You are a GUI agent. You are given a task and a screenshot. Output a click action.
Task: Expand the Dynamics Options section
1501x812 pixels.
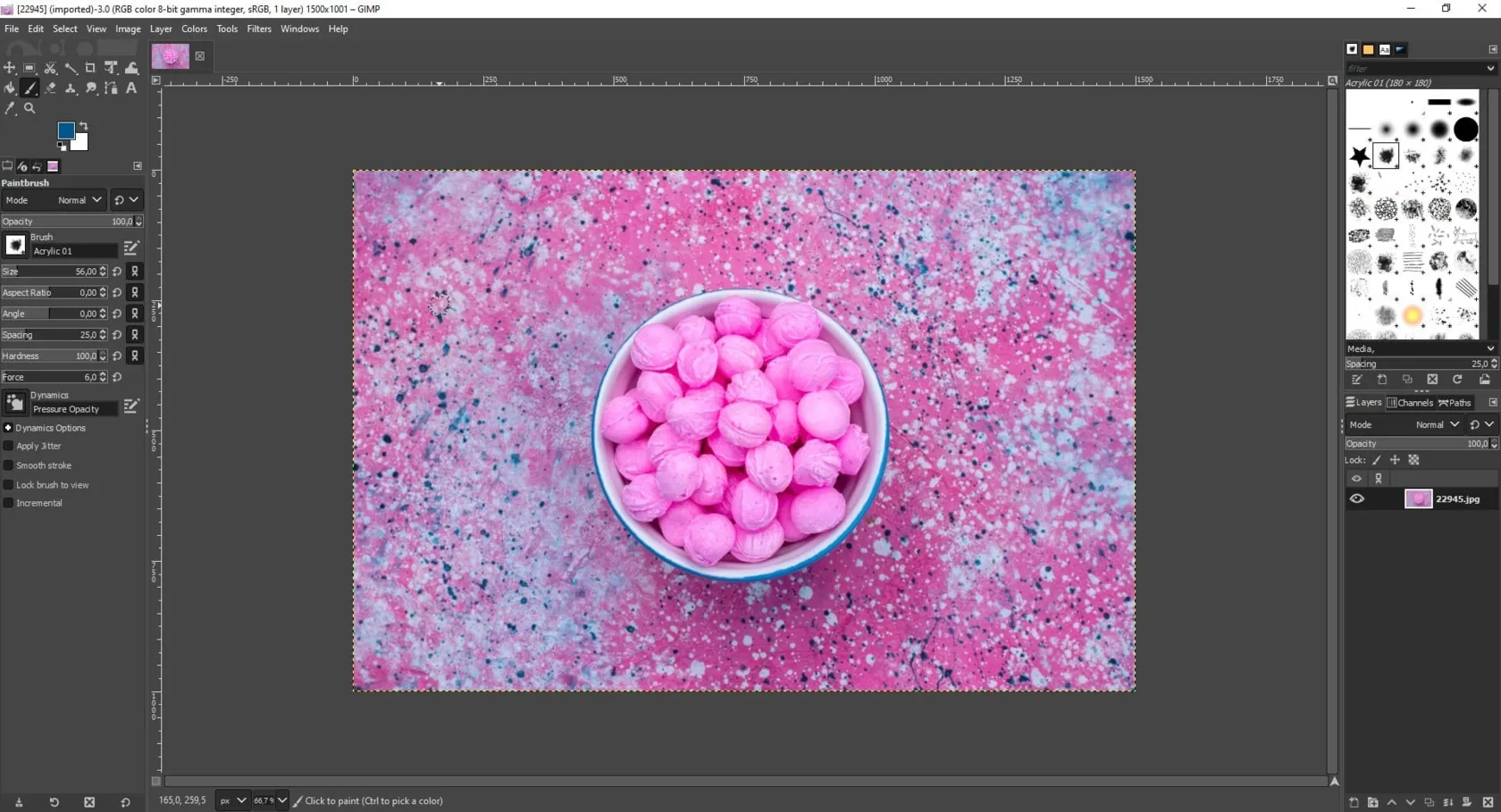pyautogui.click(x=8, y=428)
